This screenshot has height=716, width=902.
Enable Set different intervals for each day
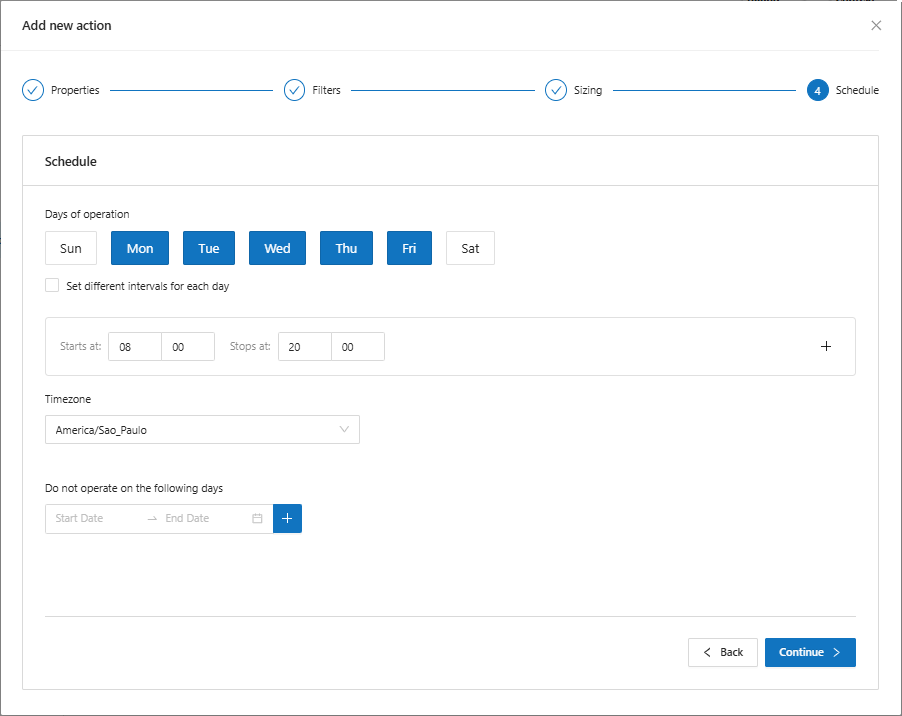pyautogui.click(x=52, y=285)
